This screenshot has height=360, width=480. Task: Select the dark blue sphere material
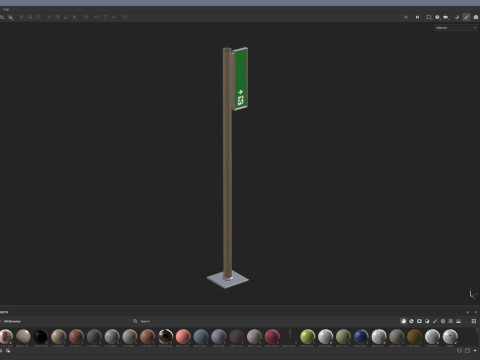pyautogui.click(x=361, y=337)
